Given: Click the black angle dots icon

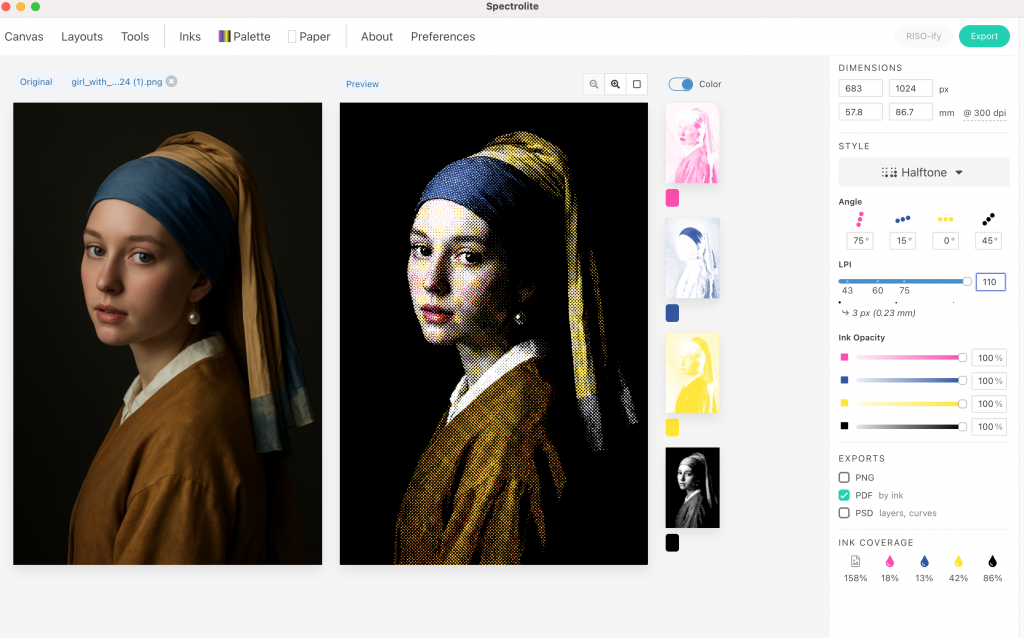Looking at the screenshot, I should (988, 219).
